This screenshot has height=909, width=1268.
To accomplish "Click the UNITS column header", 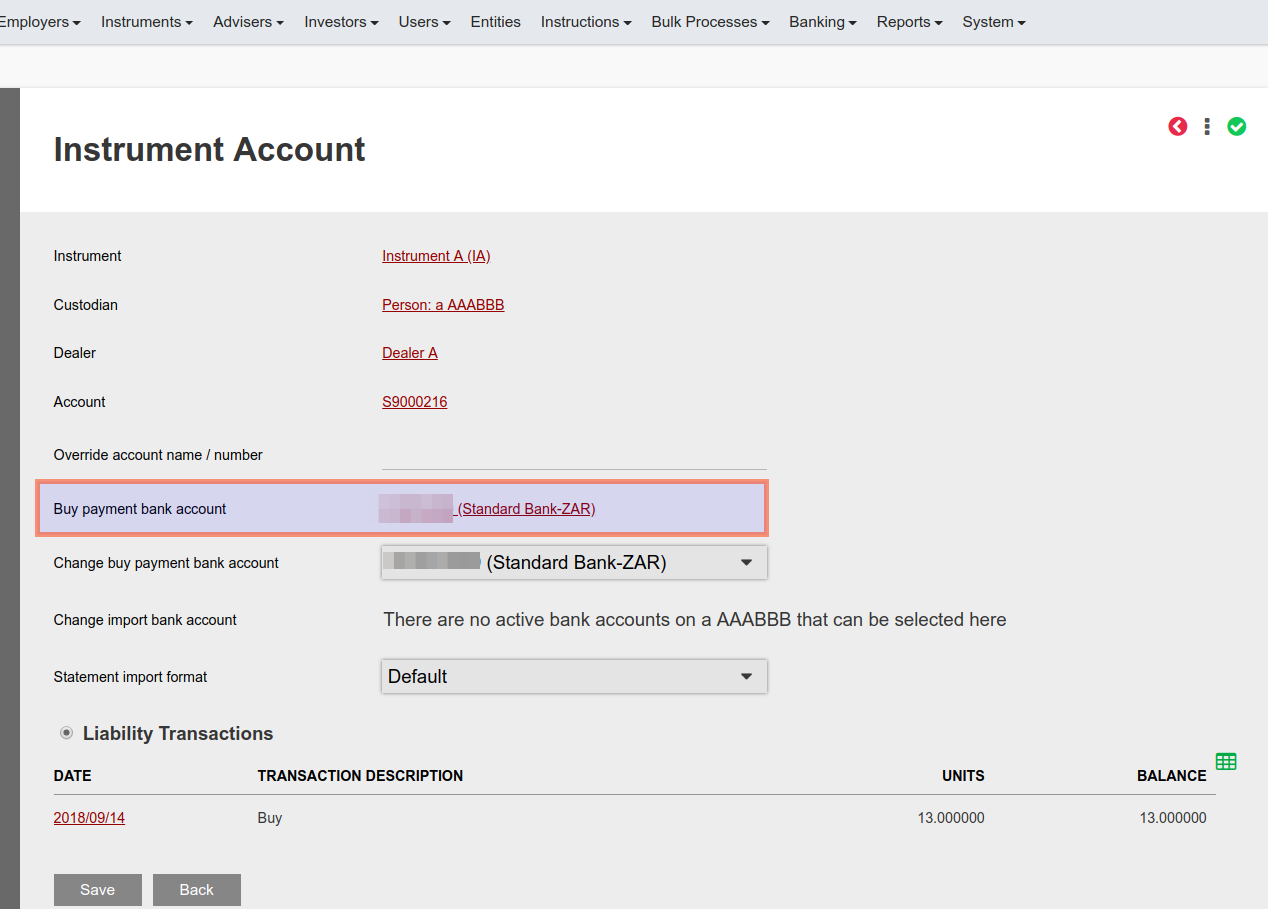I will tap(963, 776).
